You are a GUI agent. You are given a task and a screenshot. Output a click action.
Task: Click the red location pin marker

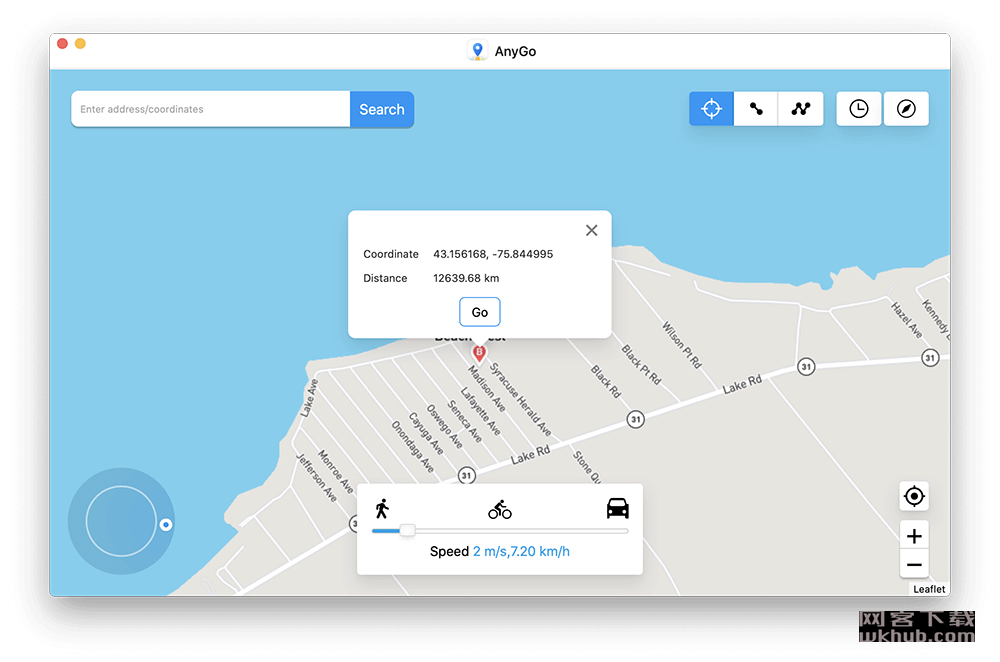479,353
